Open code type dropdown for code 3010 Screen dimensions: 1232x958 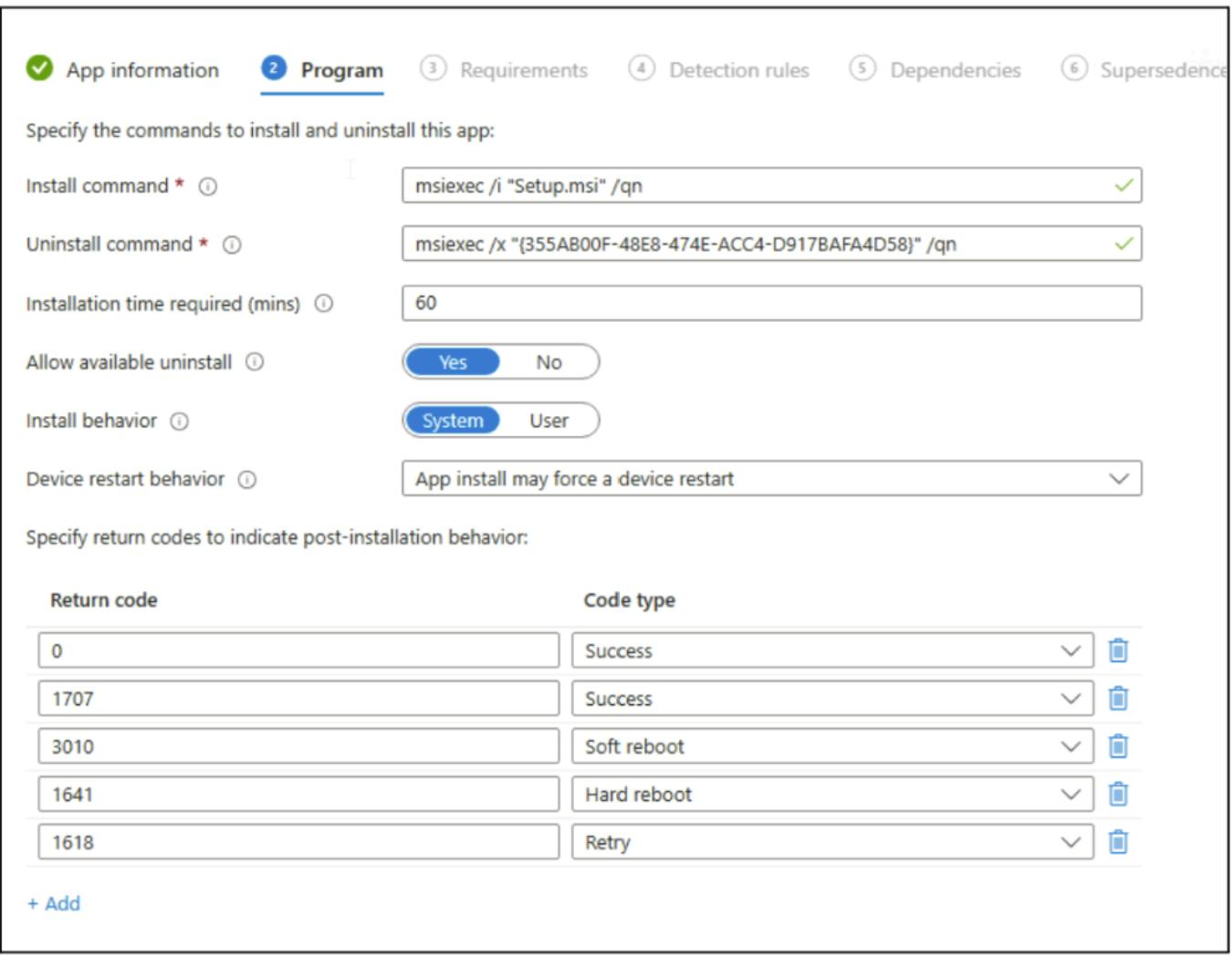coord(831,746)
